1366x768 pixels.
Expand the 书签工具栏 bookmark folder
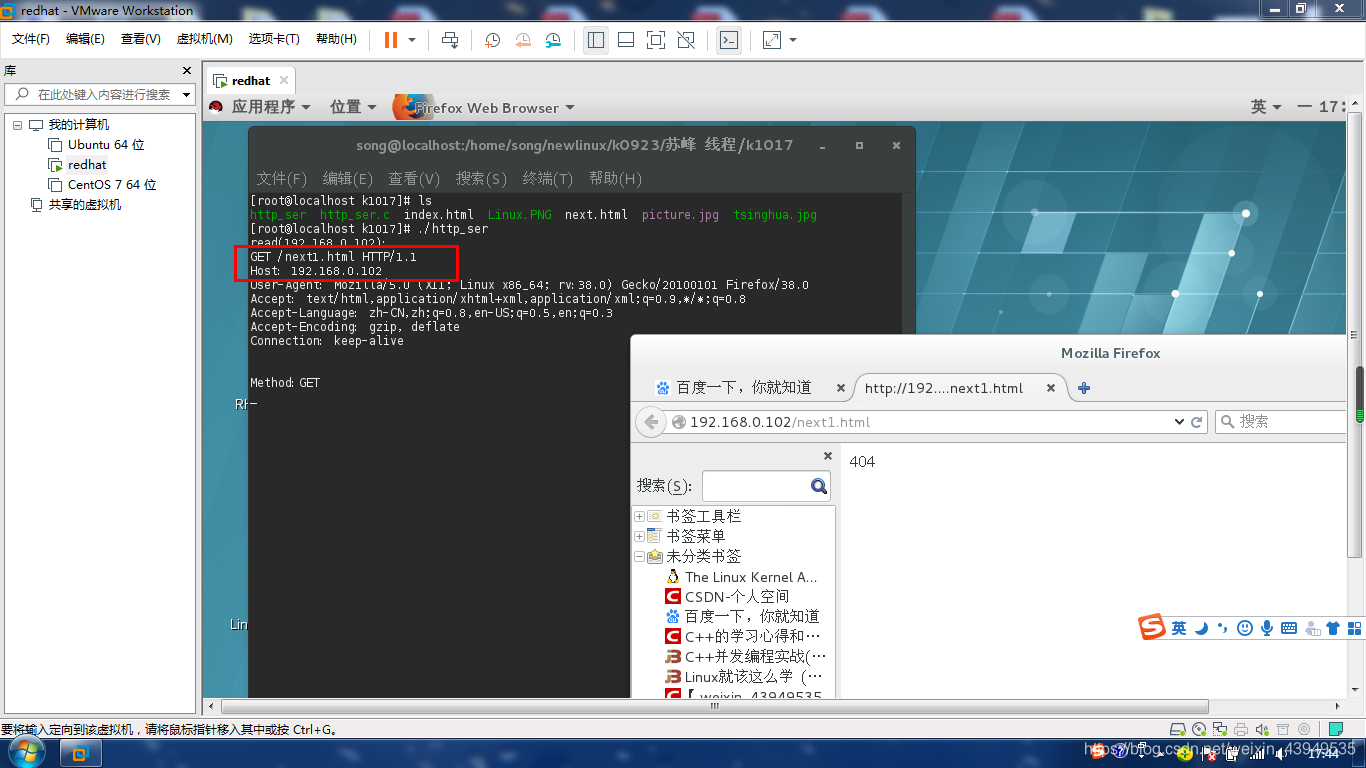click(x=639, y=517)
